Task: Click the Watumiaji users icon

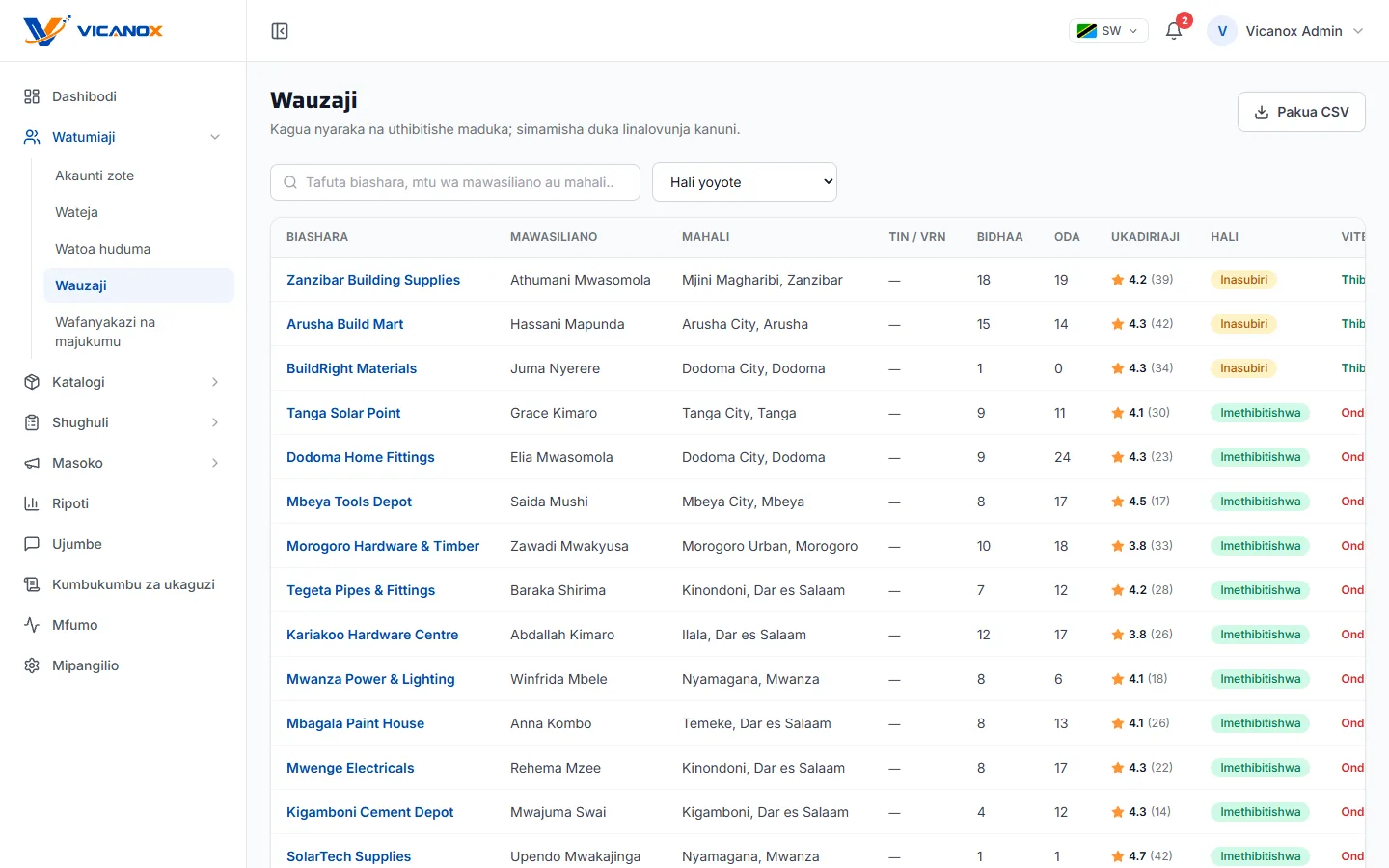Action: coord(32,137)
